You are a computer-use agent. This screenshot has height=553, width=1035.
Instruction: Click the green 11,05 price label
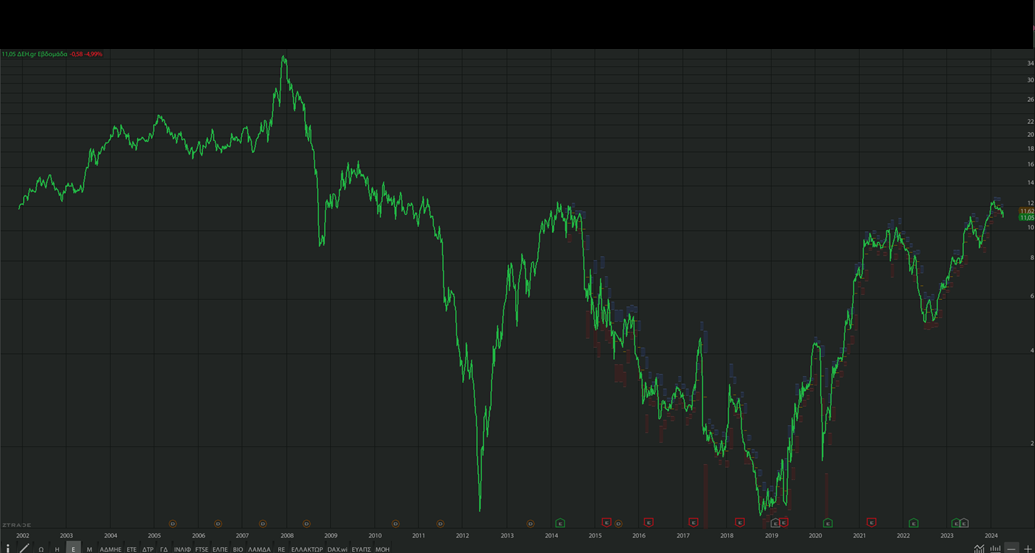point(1026,218)
